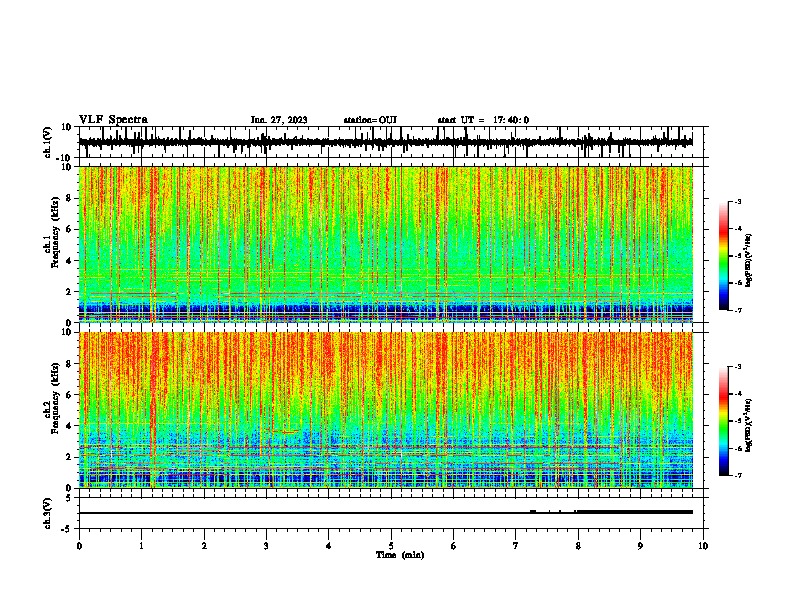Click the "-7" label on ch.1 colorbar
792x612 pixels.
(x=738, y=311)
